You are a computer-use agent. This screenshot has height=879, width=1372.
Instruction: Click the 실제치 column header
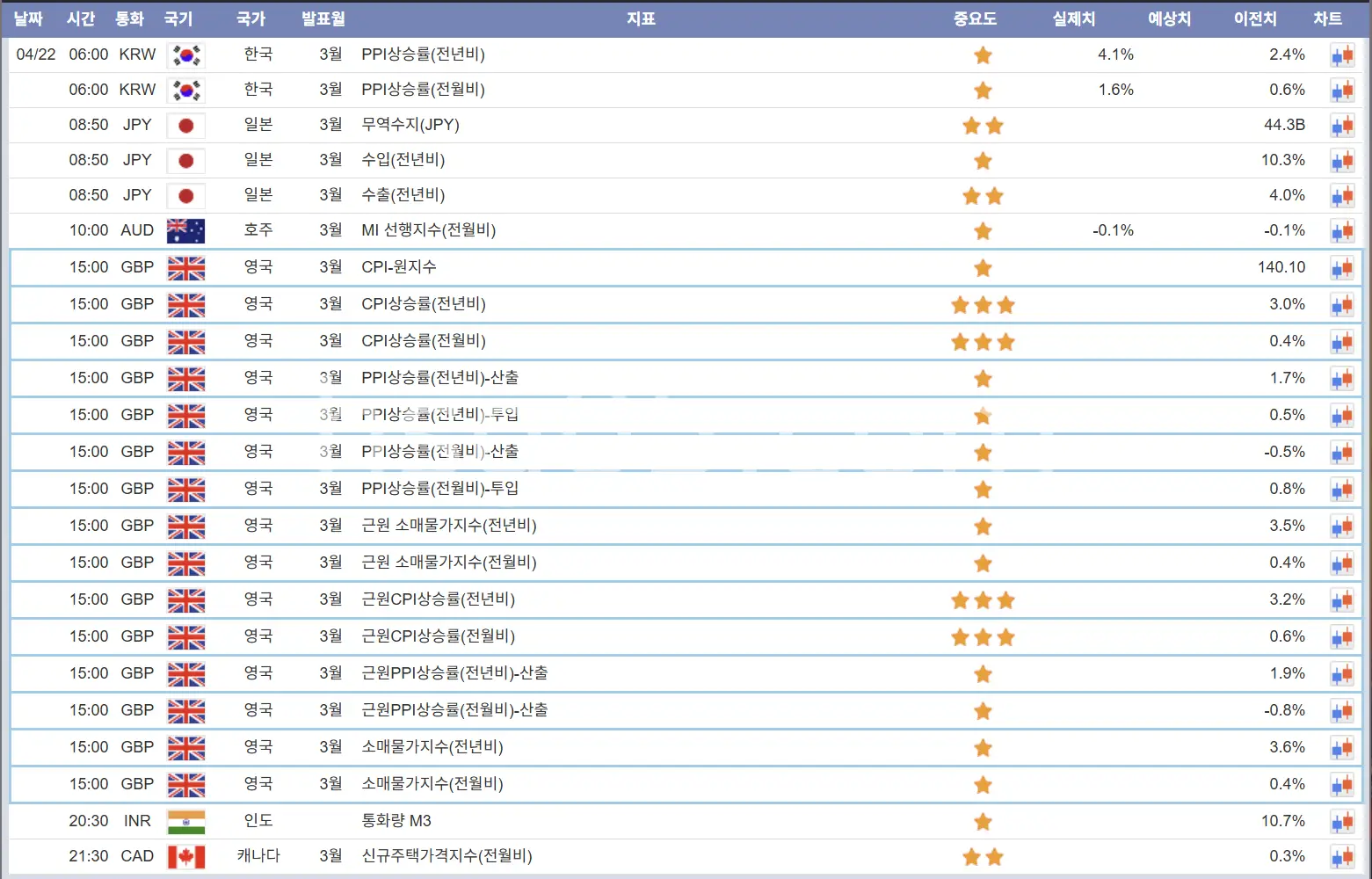[1074, 18]
